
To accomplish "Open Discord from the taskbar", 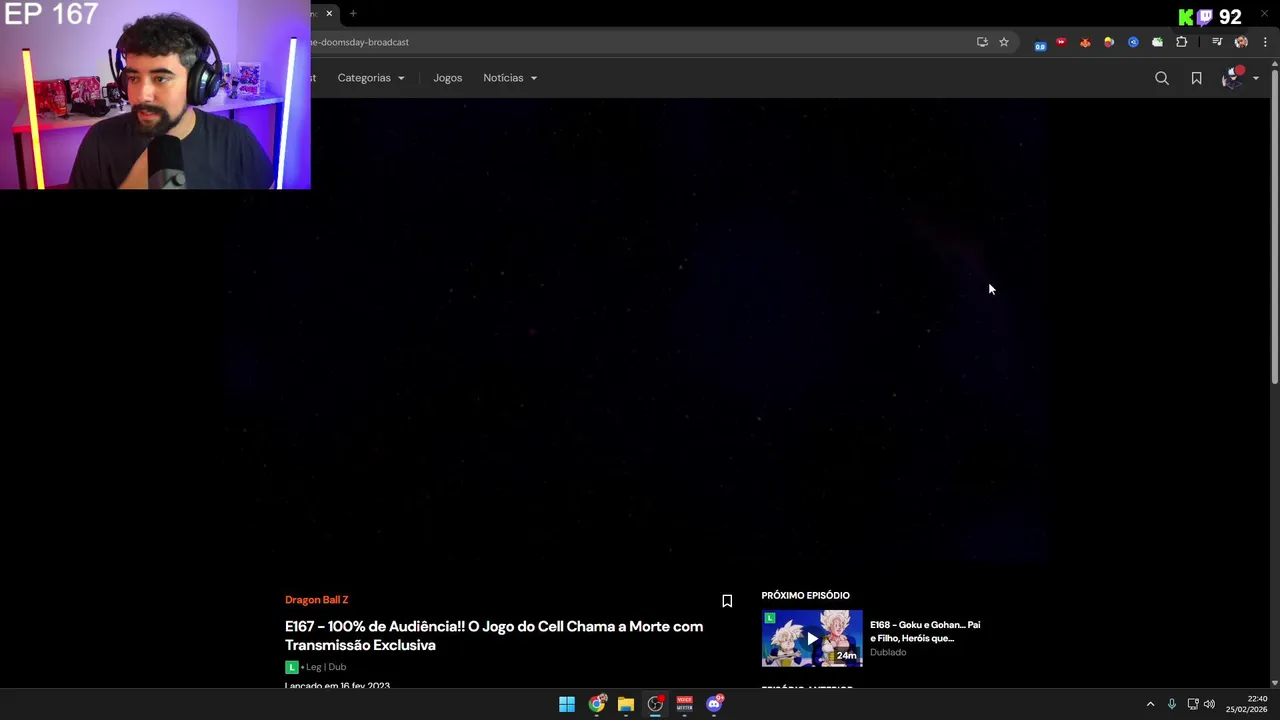I will coord(714,704).
